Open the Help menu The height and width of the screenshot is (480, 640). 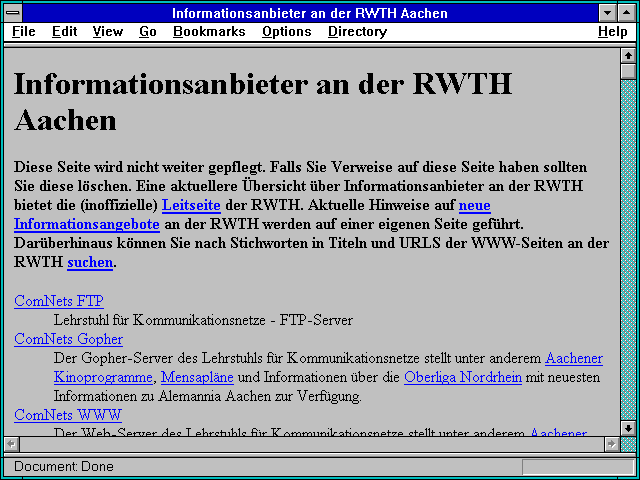pos(613,32)
